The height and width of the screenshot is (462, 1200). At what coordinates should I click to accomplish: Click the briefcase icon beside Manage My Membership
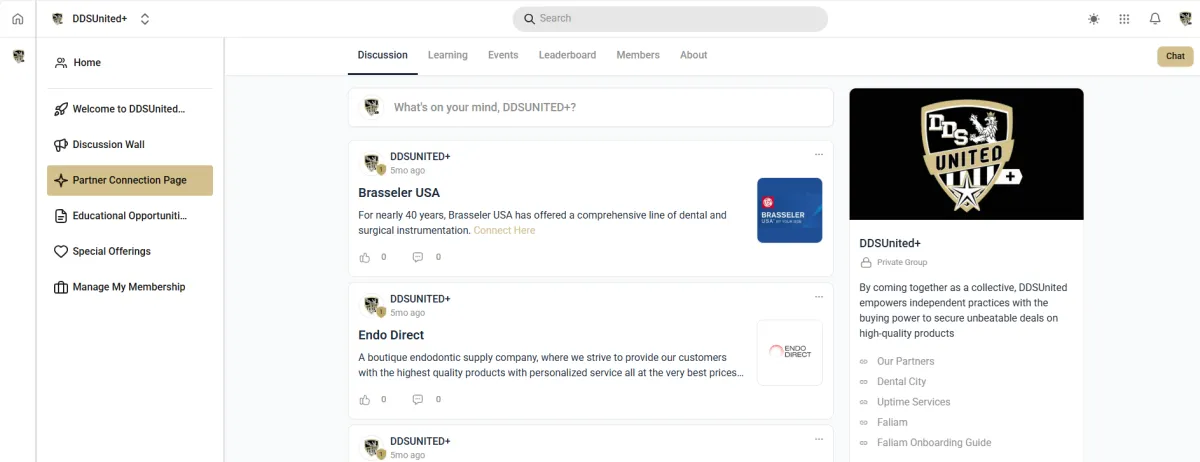tap(61, 287)
